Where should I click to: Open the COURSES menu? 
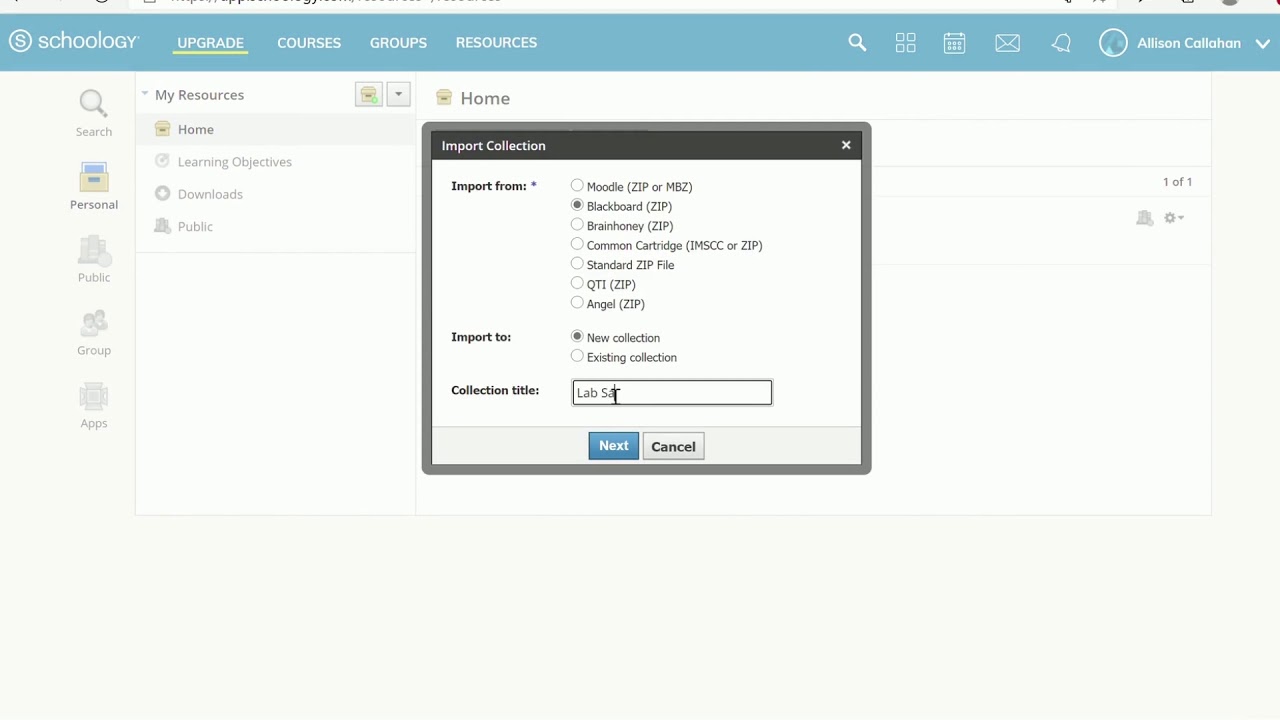click(x=309, y=42)
